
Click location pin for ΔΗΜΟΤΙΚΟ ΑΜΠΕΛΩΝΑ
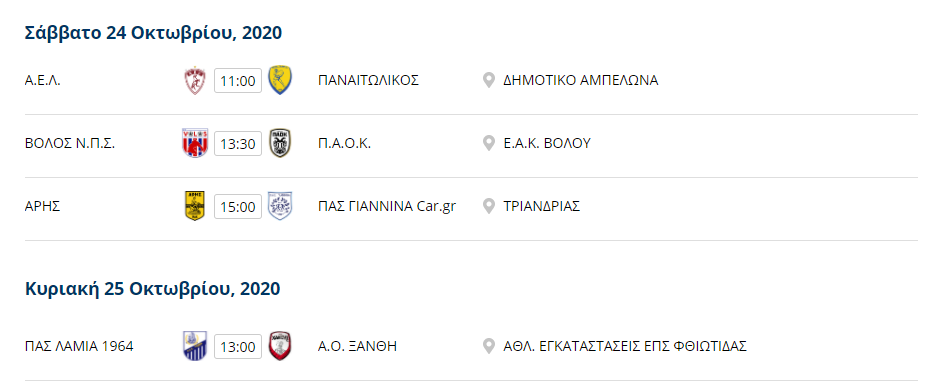489,81
